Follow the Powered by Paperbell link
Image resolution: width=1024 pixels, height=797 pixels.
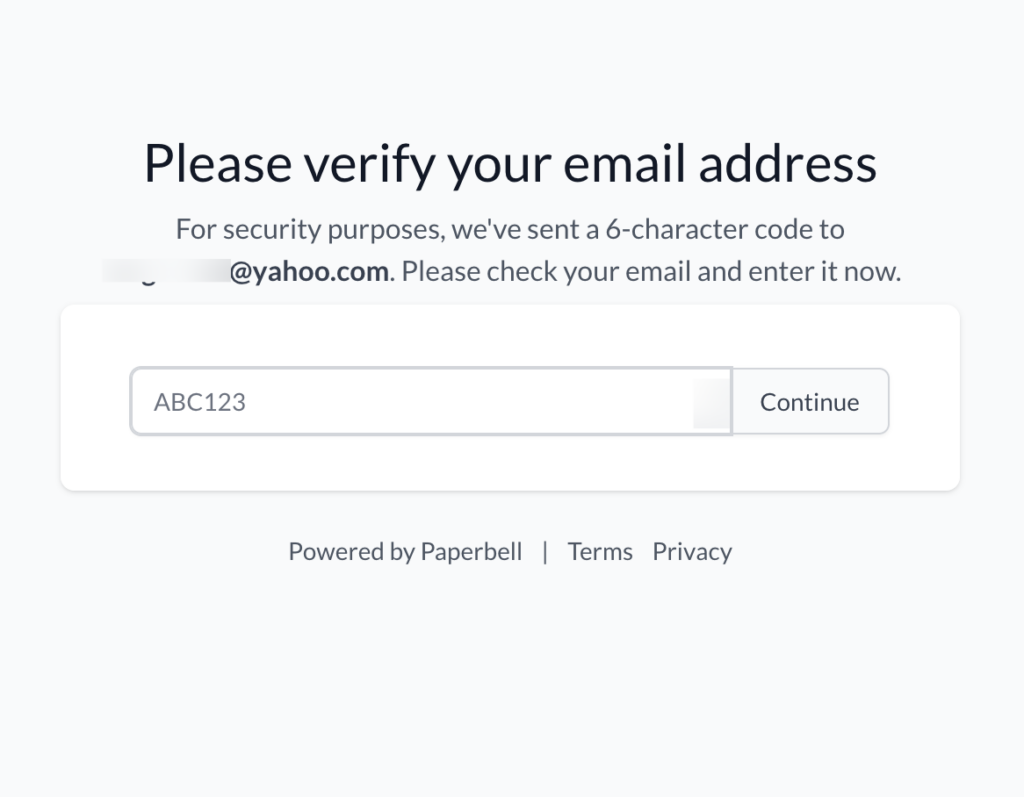[x=405, y=552]
